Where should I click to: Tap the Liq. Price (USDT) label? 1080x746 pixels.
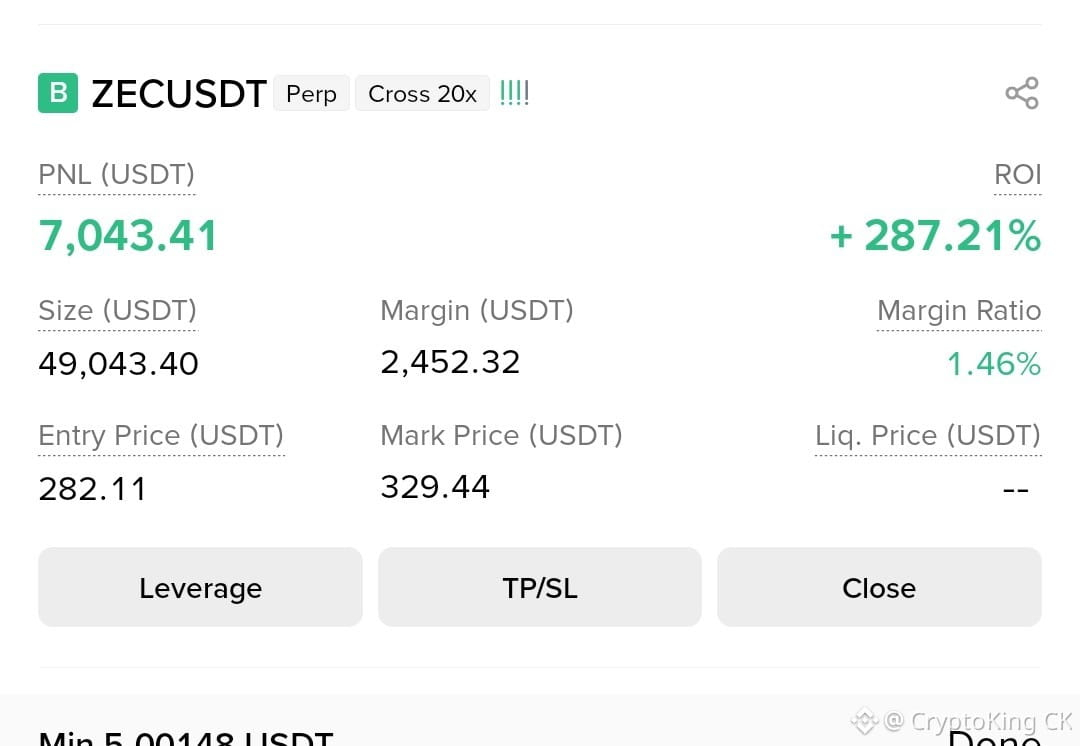[928, 435]
